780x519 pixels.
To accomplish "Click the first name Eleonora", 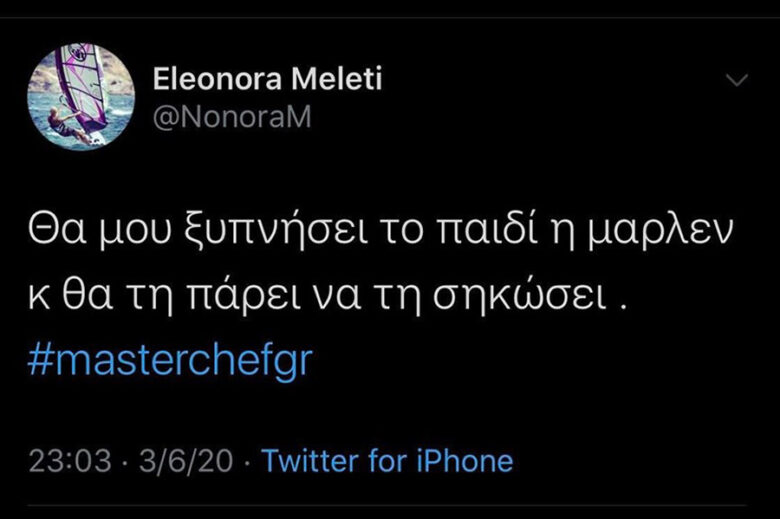I will pyautogui.click(x=212, y=79).
